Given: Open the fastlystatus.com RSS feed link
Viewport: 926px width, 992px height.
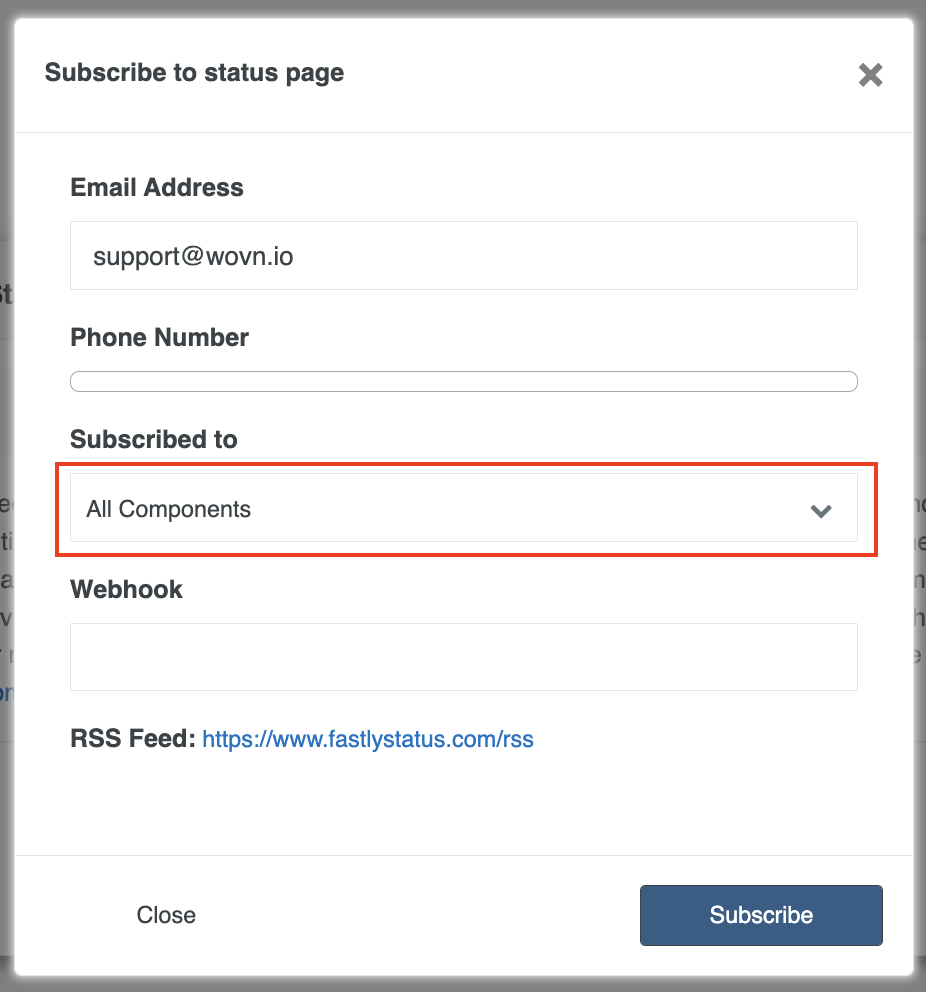Looking at the screenshot, I should tap(367, 739).
